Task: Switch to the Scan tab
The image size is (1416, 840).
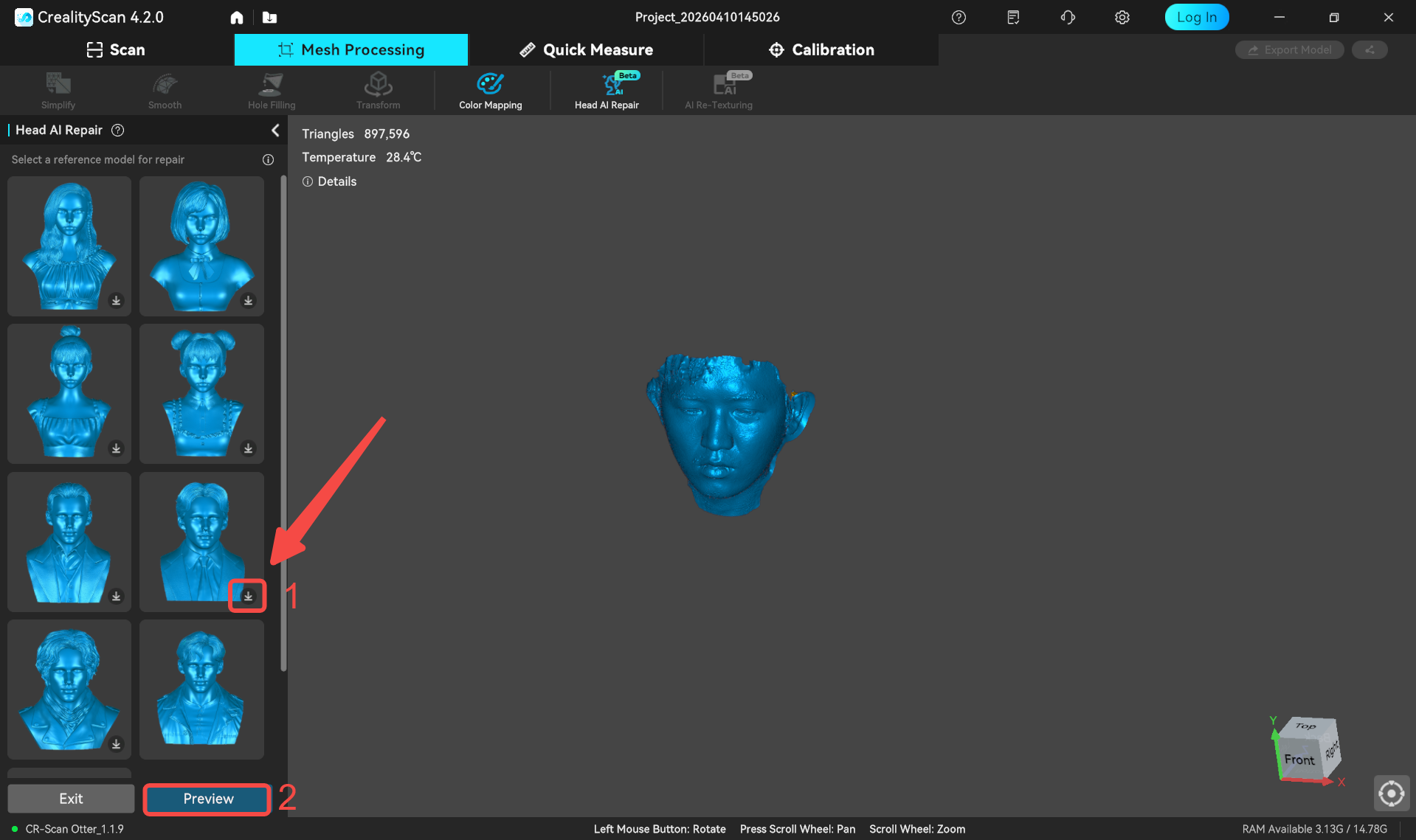Action: click(117, 50)
